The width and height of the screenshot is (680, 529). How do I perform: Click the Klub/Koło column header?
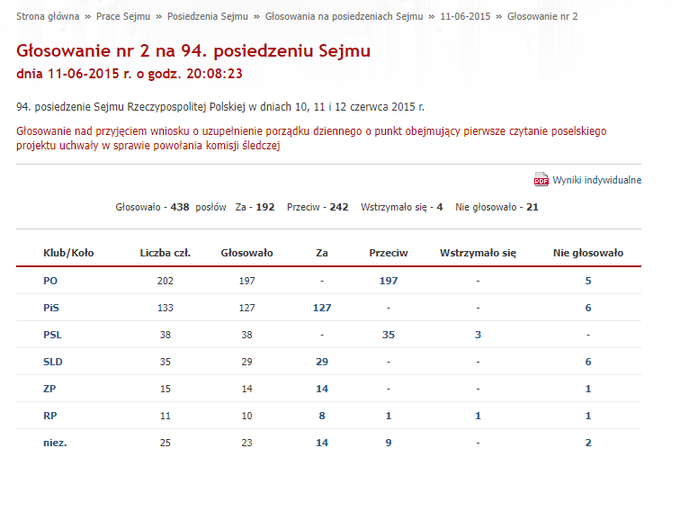pos(69,253)
